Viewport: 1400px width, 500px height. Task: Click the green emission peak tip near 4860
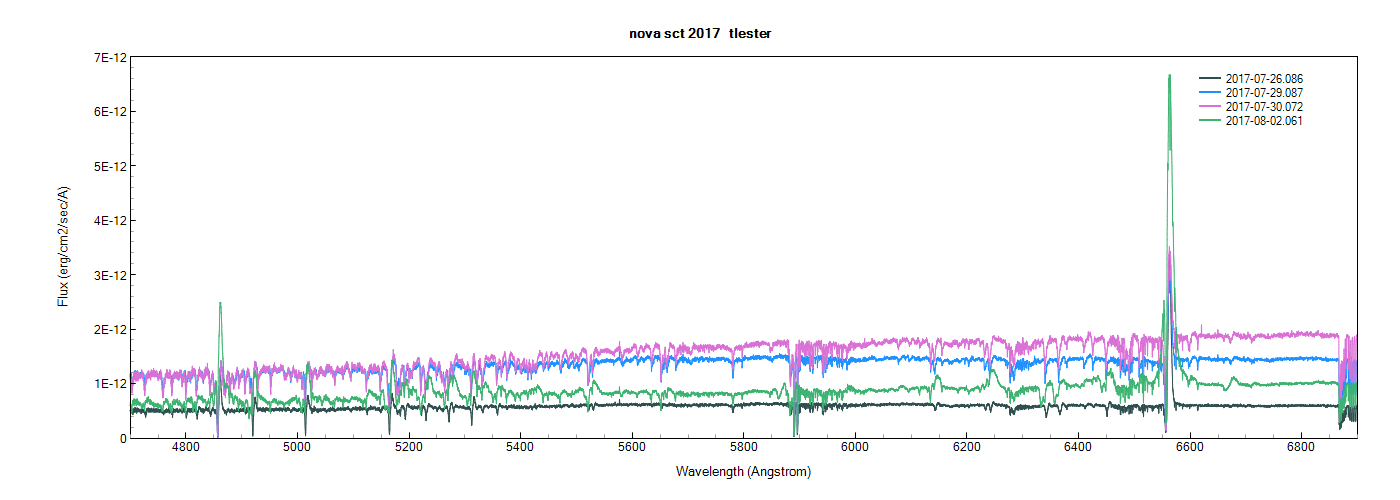point(220,303)
